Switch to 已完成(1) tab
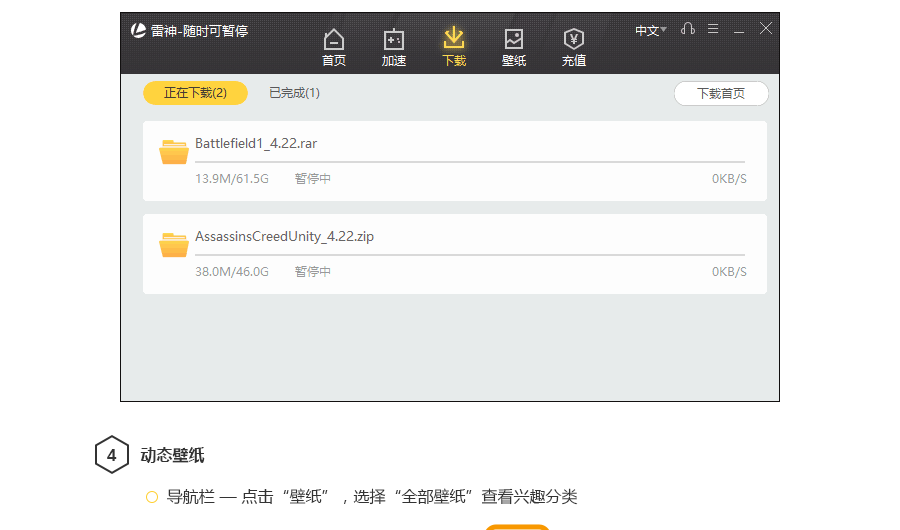Viewport: 900px width, 530px height. tap(294, 93)
